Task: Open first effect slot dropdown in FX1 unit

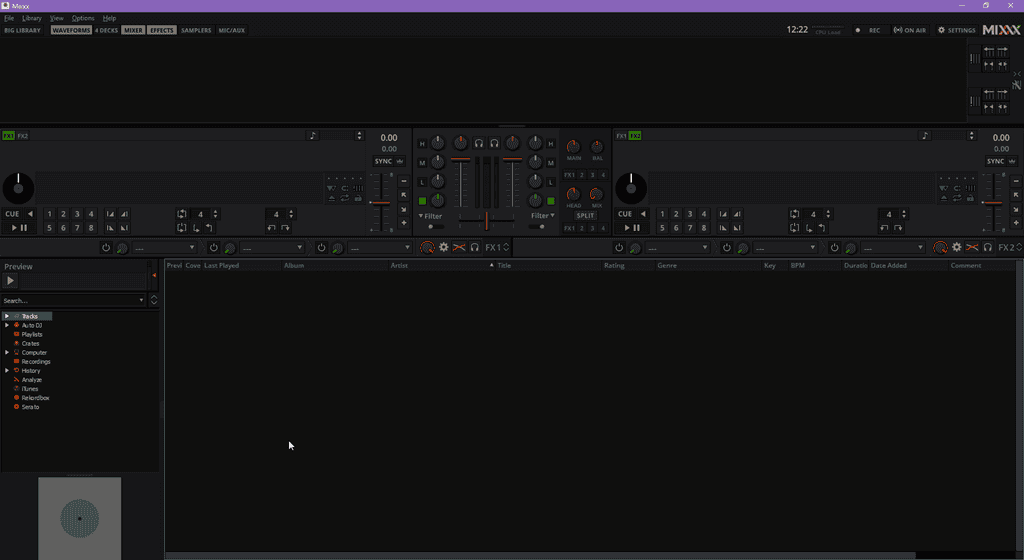Action: (x=164, y=248)
